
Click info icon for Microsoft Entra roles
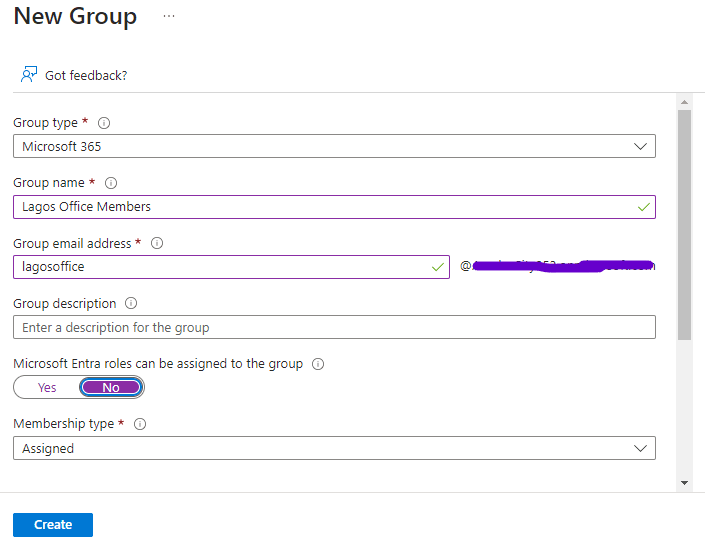tap(318, 364)
